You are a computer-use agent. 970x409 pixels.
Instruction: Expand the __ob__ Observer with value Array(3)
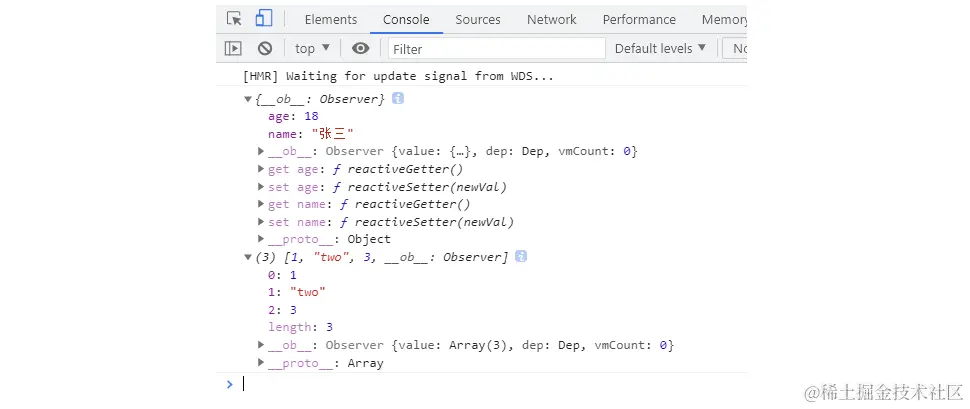point(261,345)
